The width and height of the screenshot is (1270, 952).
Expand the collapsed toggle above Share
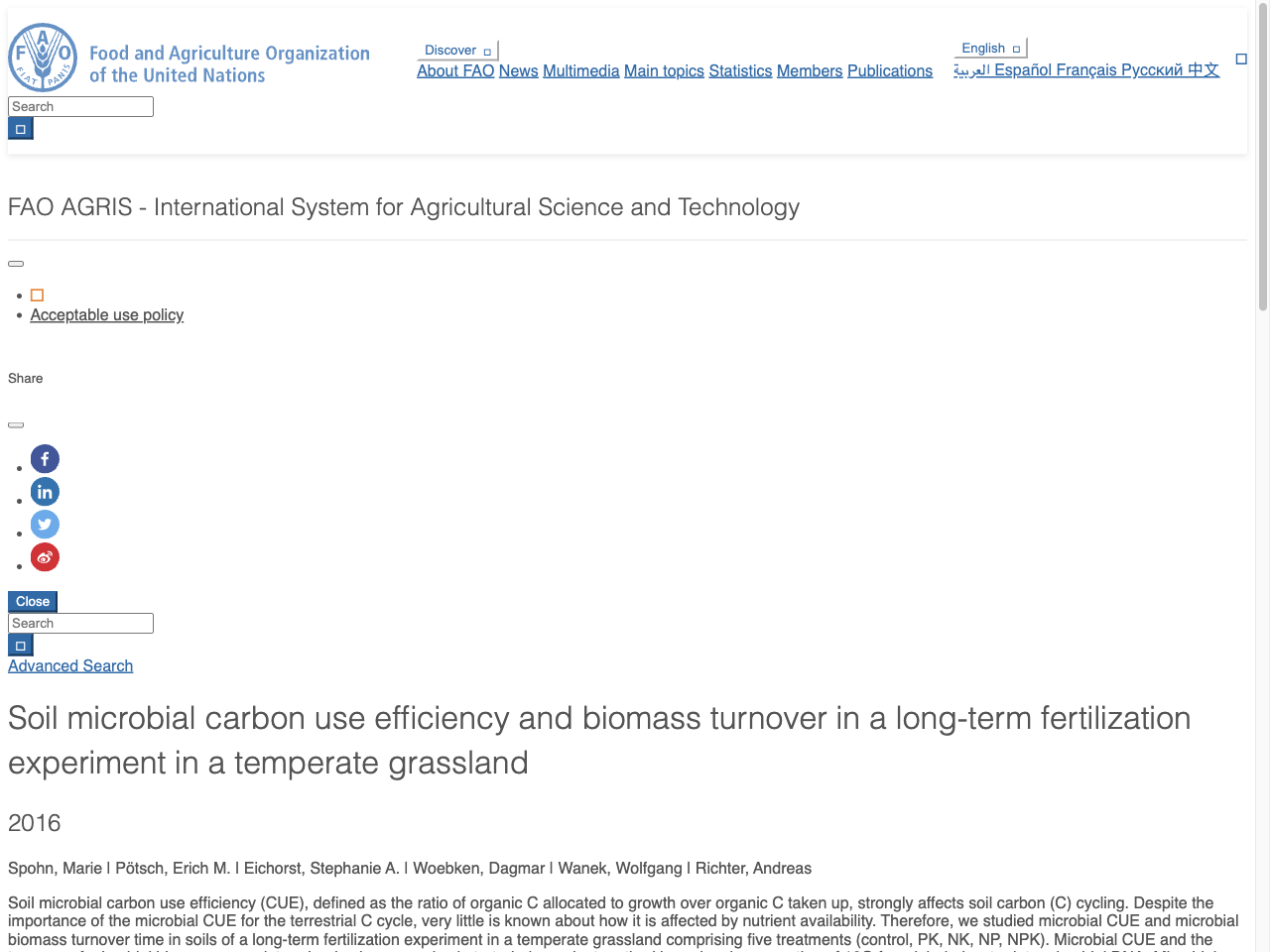pyautogui.click(x=16, y=264)
